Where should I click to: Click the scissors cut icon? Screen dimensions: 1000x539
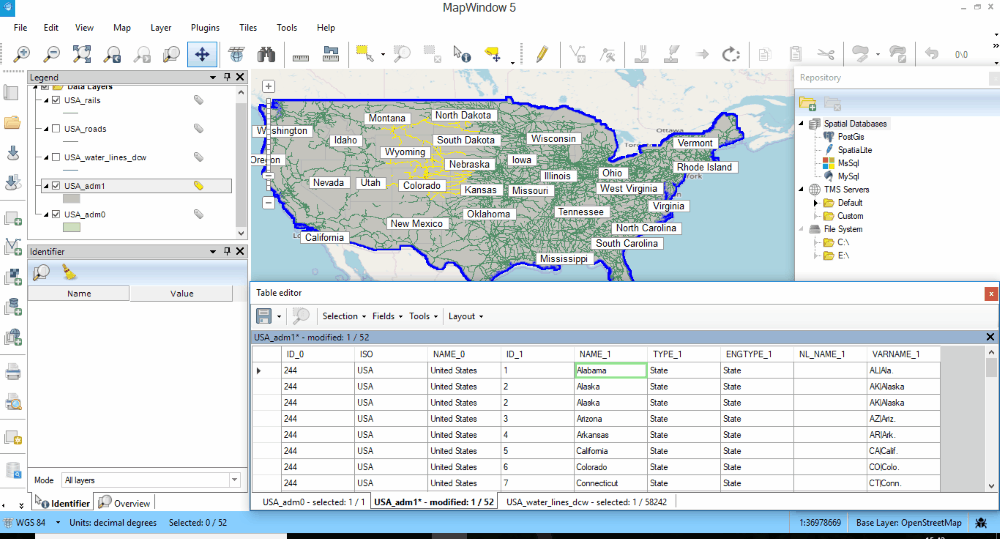pos(825,54)
